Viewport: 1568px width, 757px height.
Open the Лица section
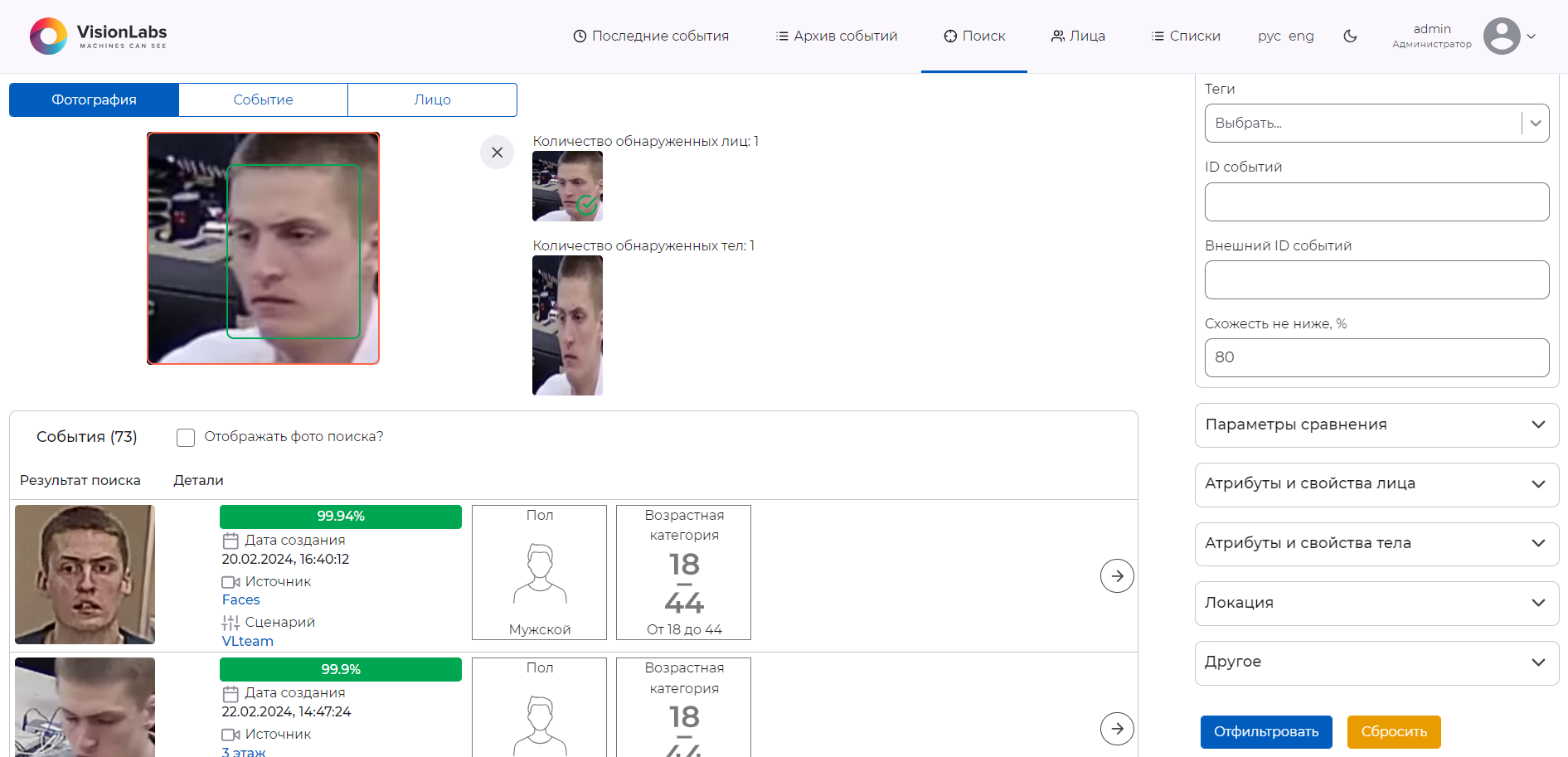coord(1078,36)
